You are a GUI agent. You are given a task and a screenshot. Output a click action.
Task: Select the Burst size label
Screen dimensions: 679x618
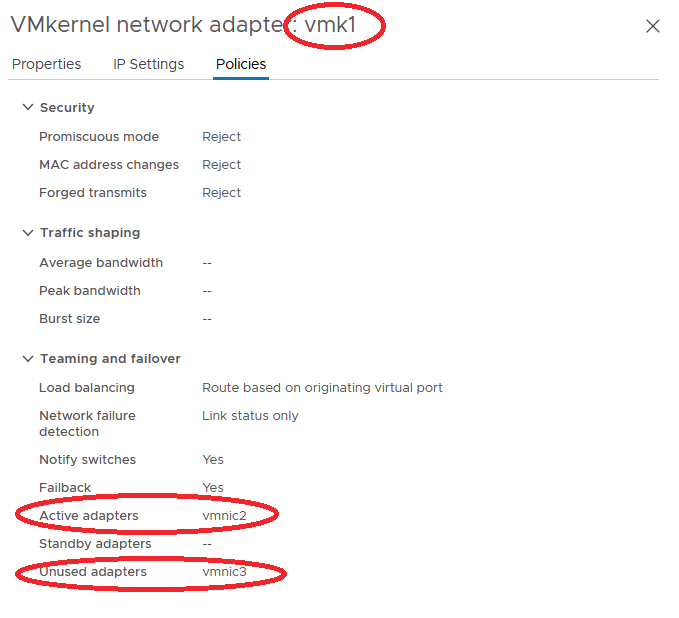70,319
